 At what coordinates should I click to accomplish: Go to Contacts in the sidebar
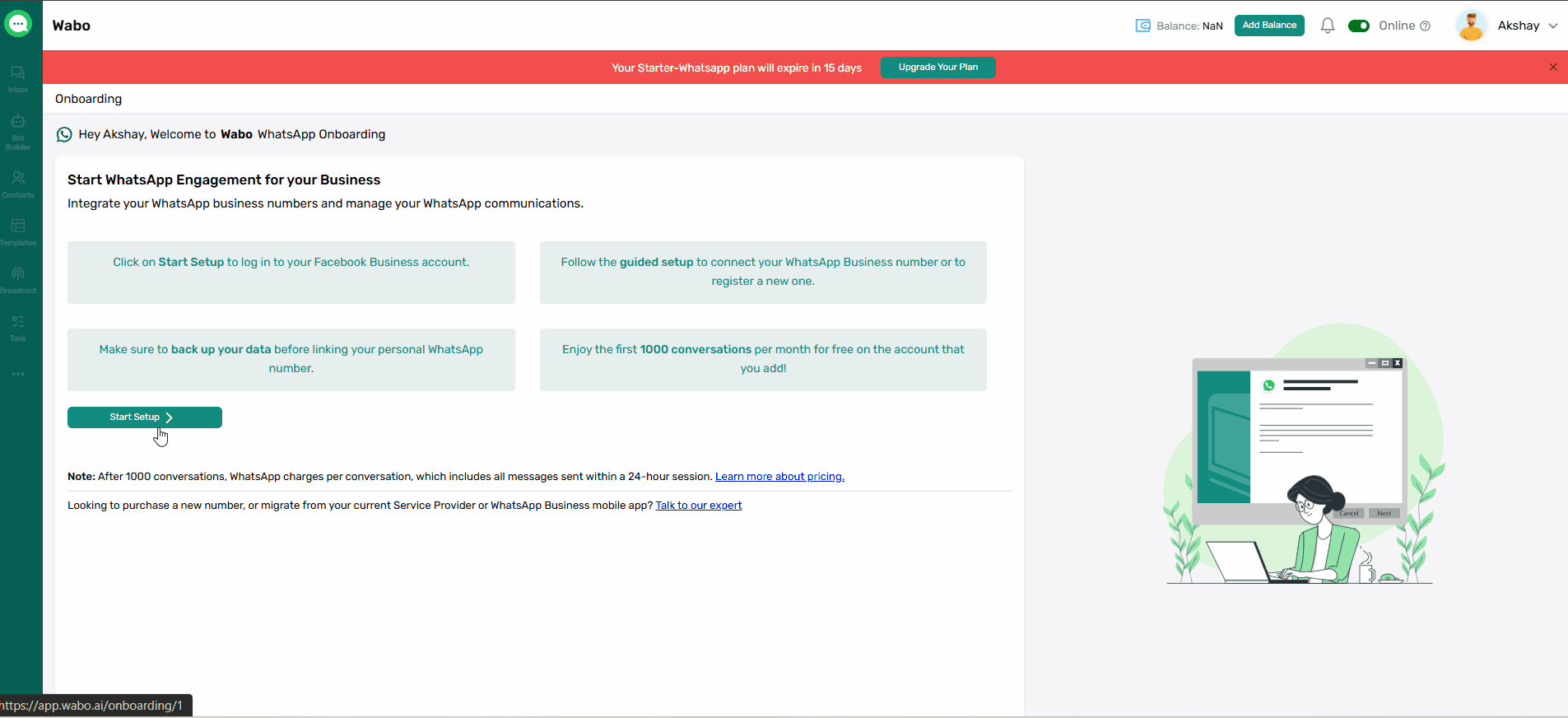click(18, 184)
